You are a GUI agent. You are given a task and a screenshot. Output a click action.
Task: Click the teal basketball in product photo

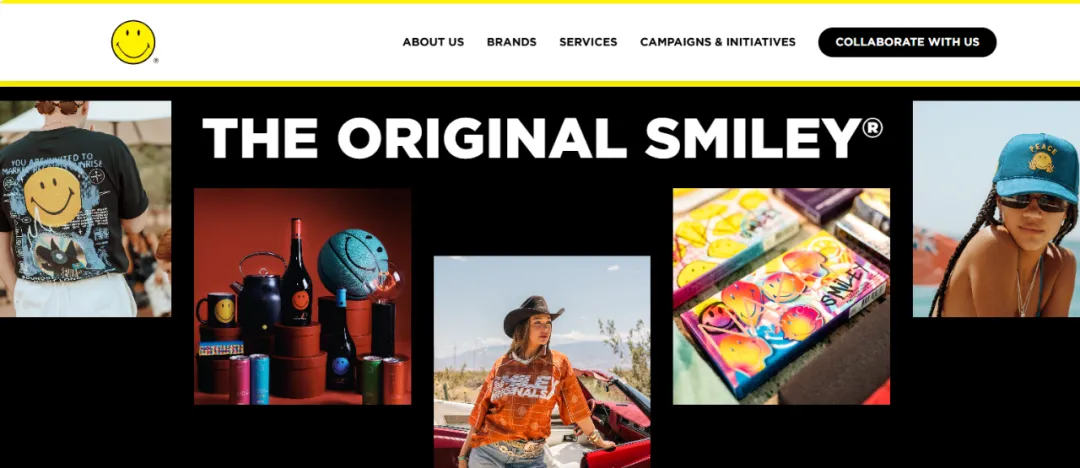coord(353,263)
